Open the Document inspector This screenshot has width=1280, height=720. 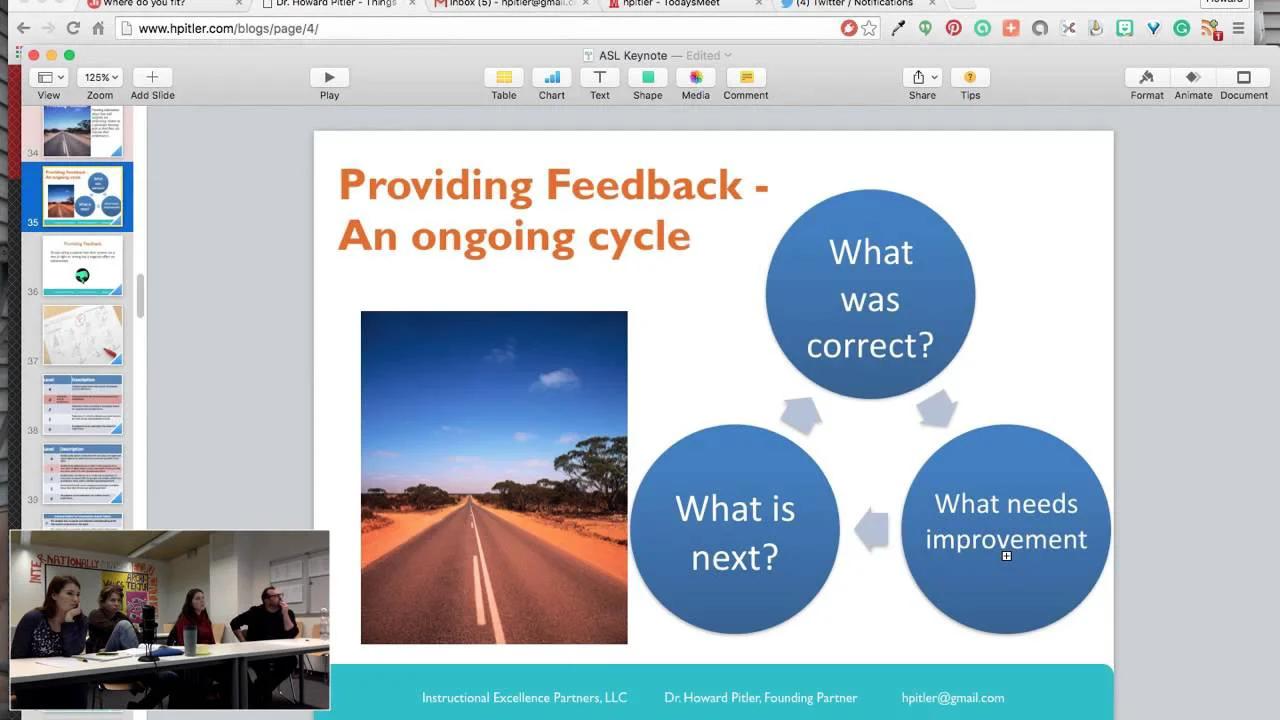coord(1243,78)
